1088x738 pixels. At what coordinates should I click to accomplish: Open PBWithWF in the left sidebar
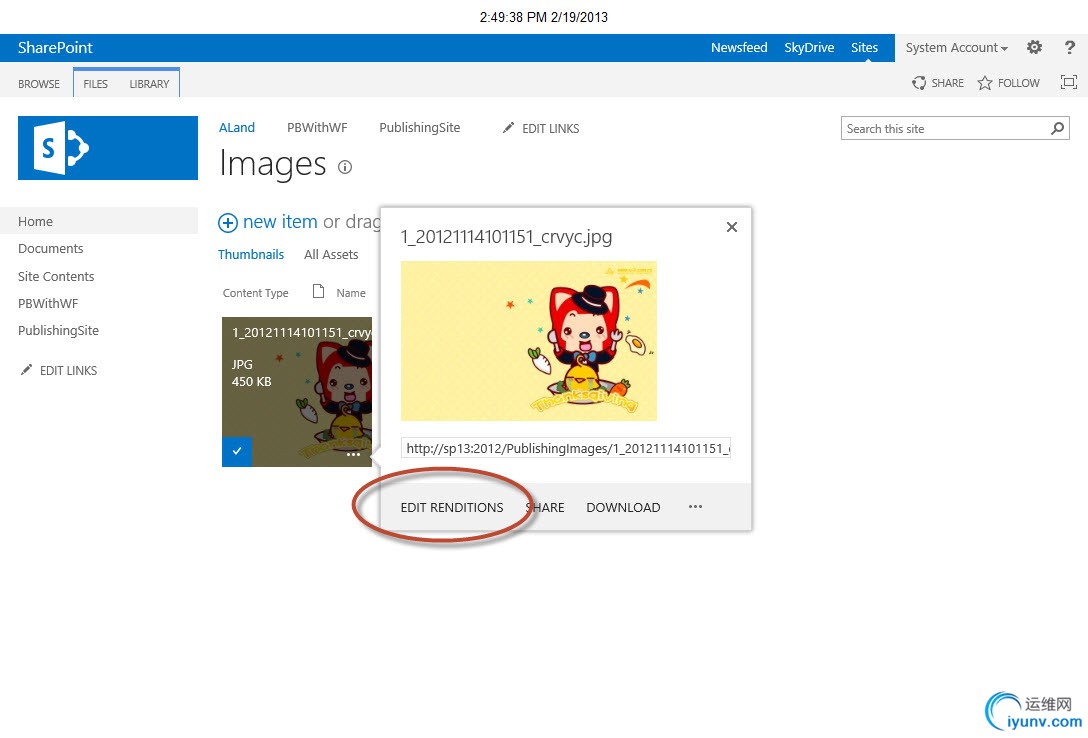pos(48,303)
